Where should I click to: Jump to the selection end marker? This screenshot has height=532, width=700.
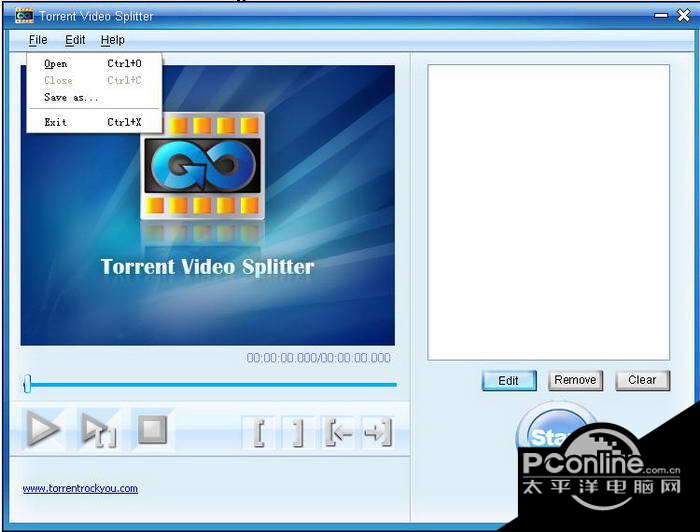[378, 432]
